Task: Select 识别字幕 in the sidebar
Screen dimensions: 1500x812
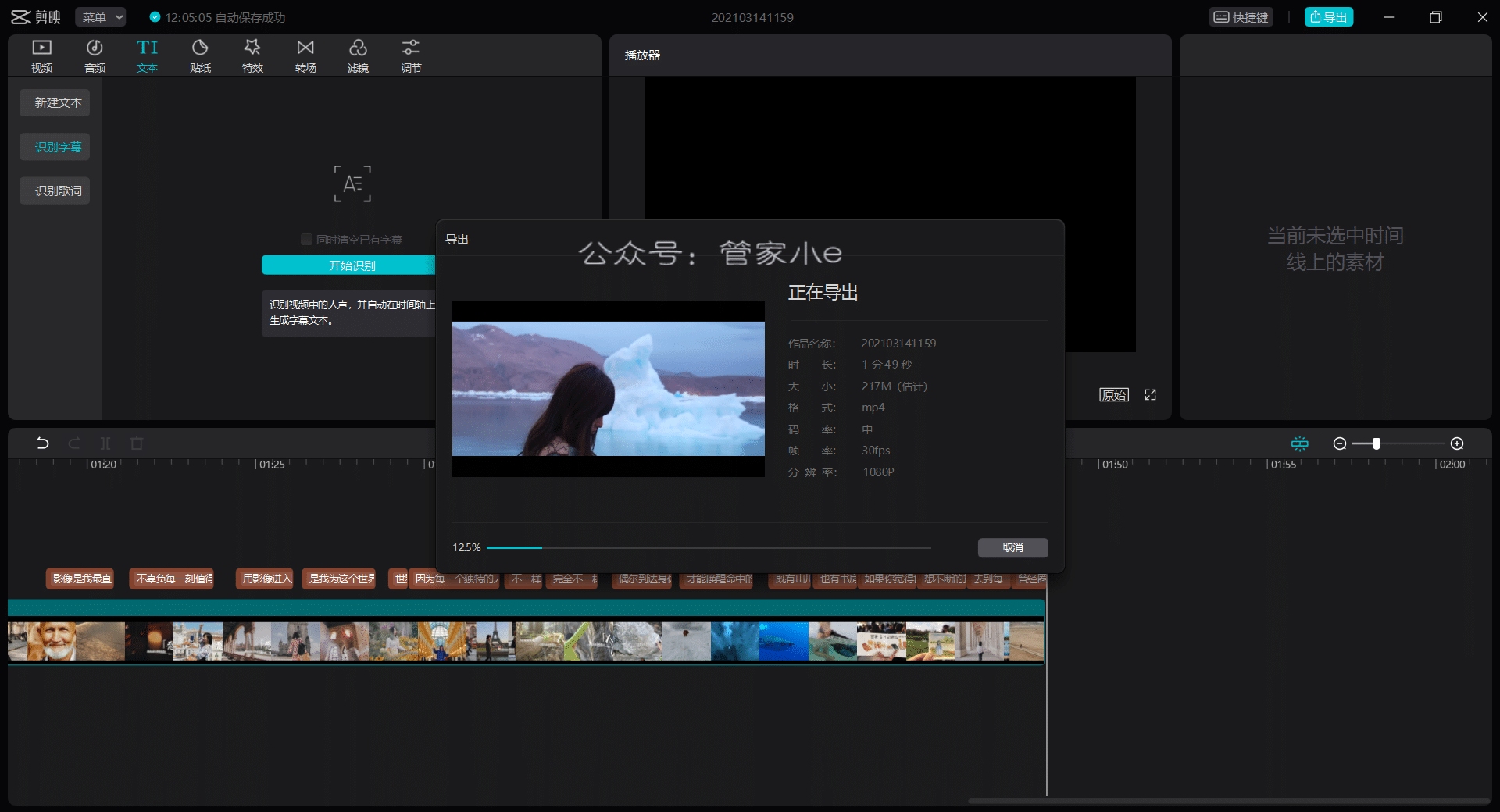Action: point(55,147)
